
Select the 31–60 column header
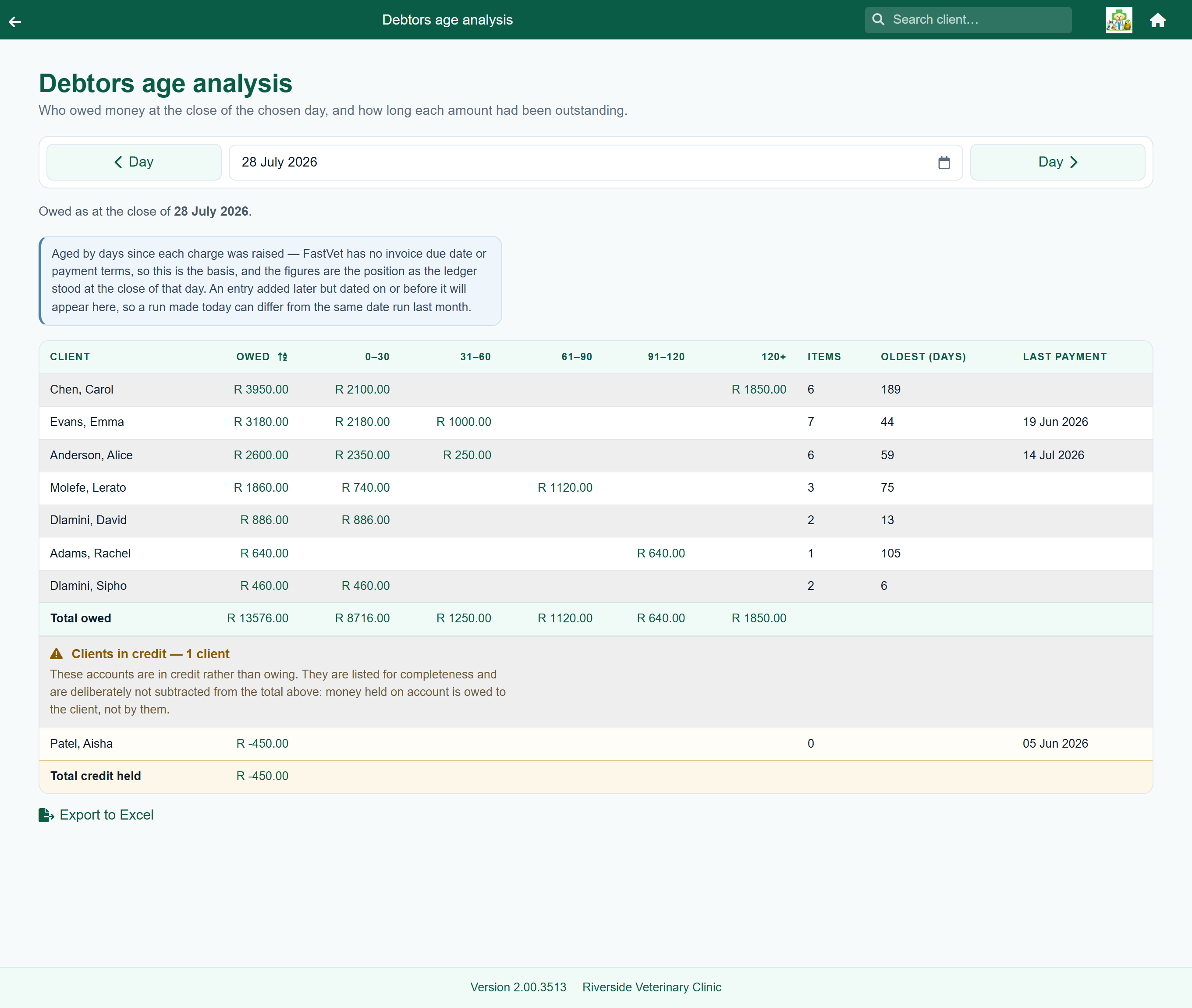coord(475,357)
